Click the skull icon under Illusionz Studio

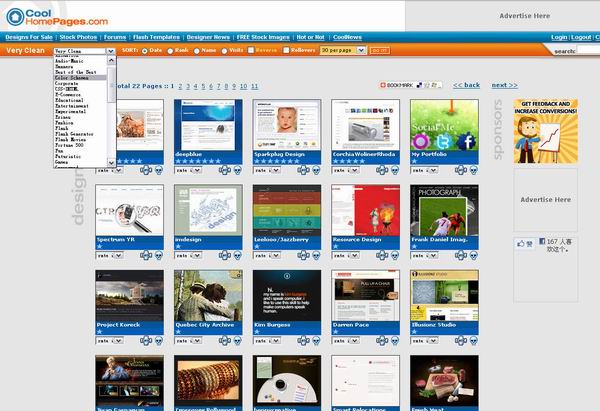[474, 341]
